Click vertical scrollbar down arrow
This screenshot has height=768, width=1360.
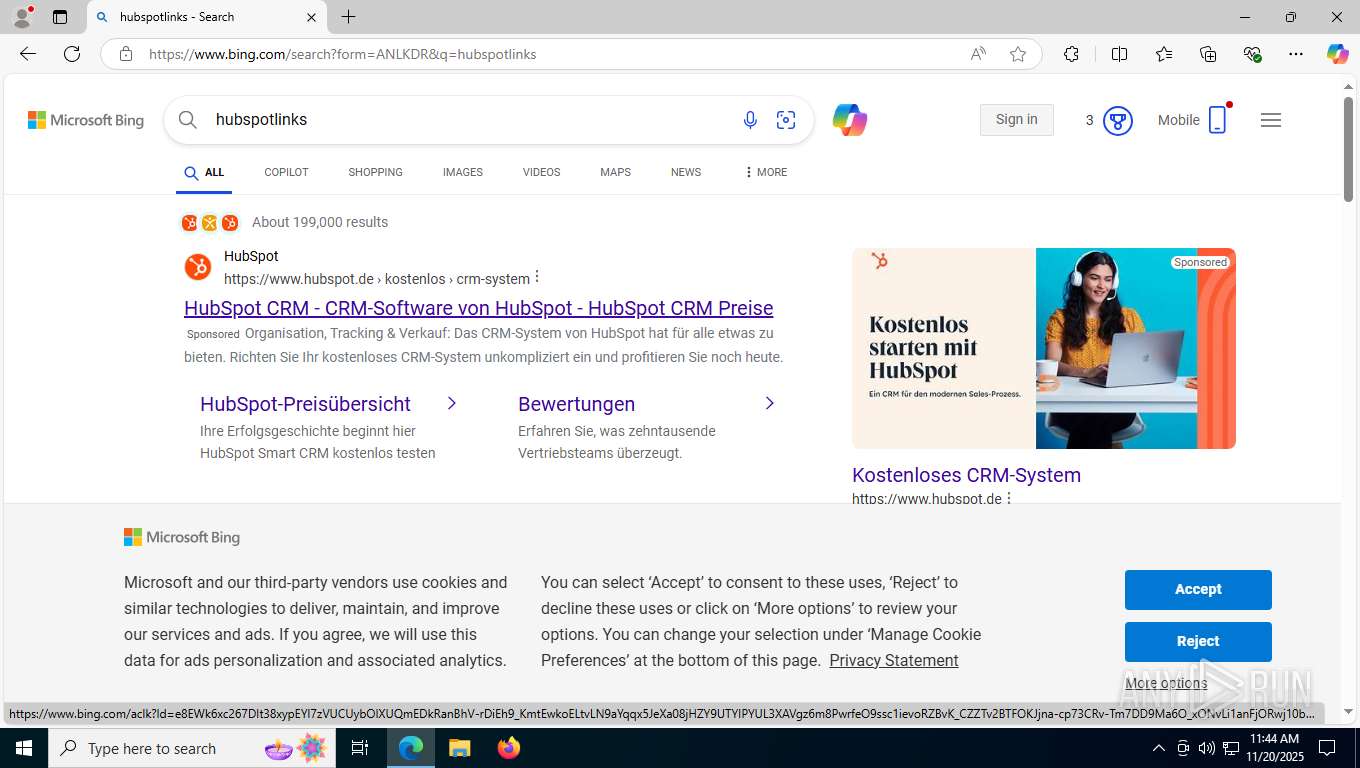(1348, 711)
